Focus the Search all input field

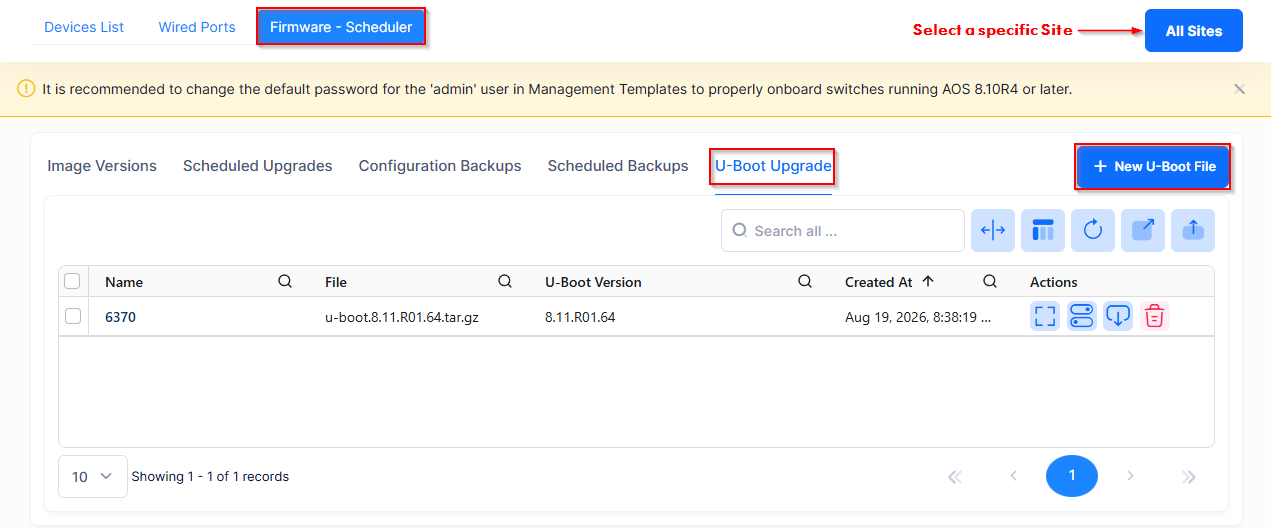click(843, 230)
